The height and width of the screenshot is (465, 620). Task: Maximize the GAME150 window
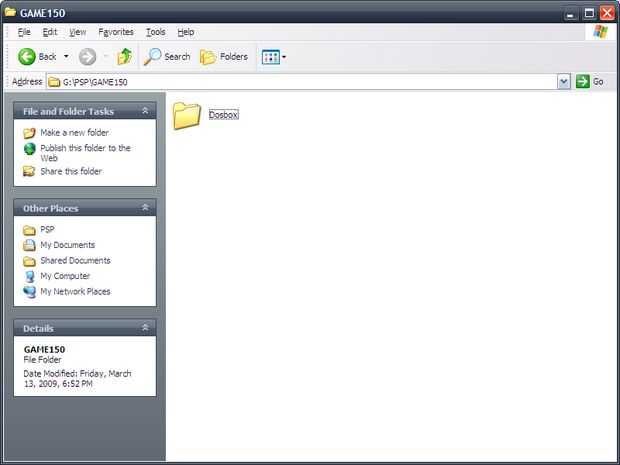589,13
